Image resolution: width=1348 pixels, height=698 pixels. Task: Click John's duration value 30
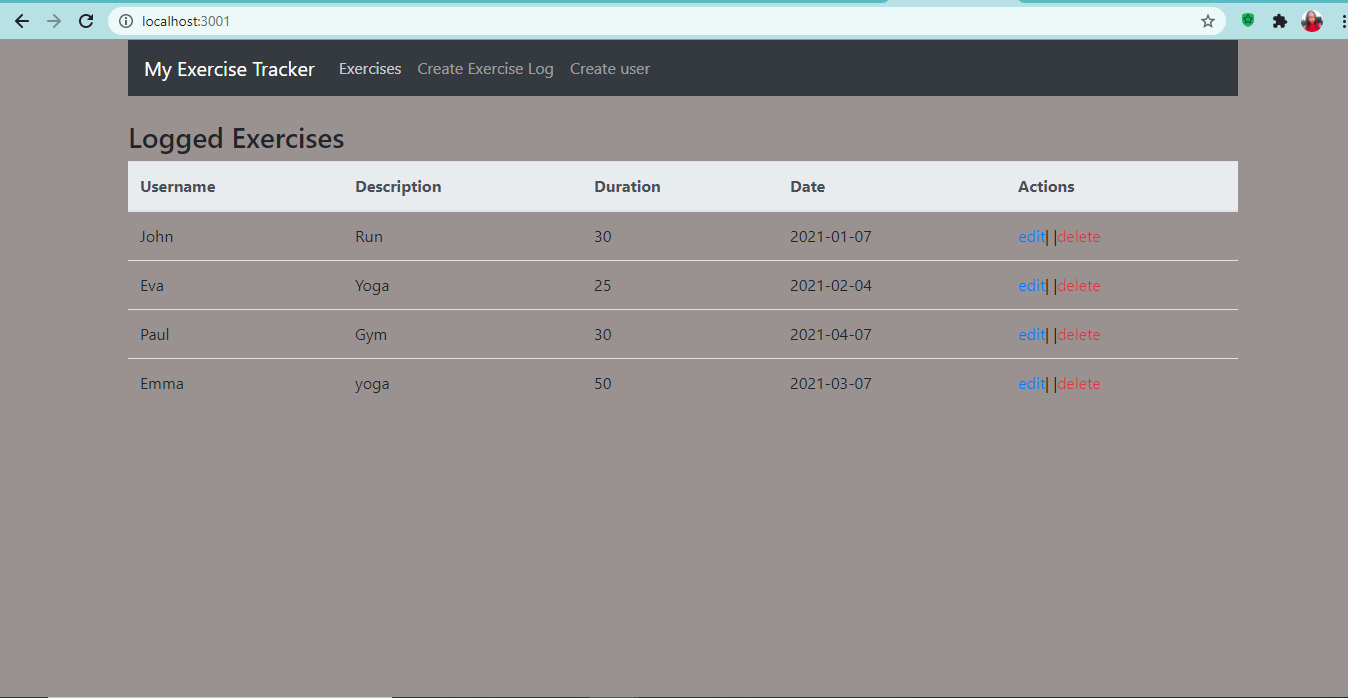pos(603,237)
